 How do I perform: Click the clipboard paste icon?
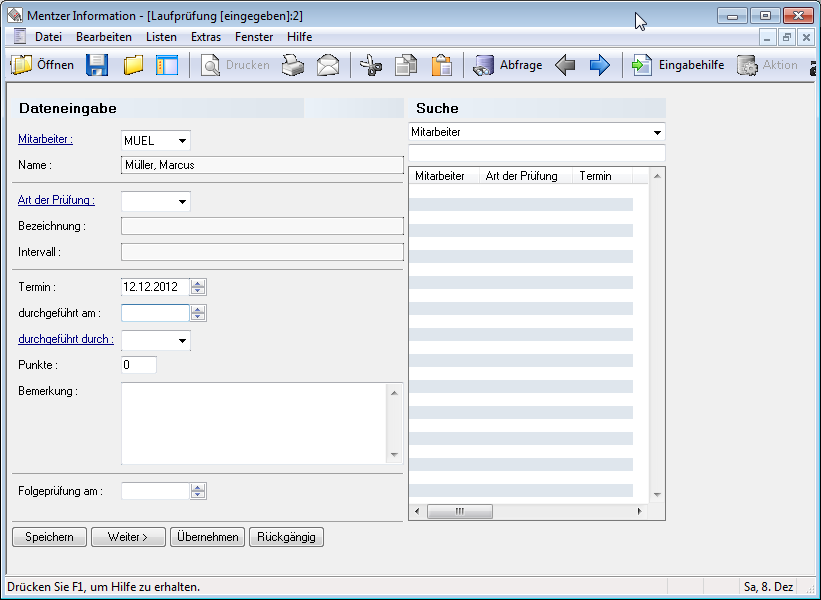tap(441, 66)
